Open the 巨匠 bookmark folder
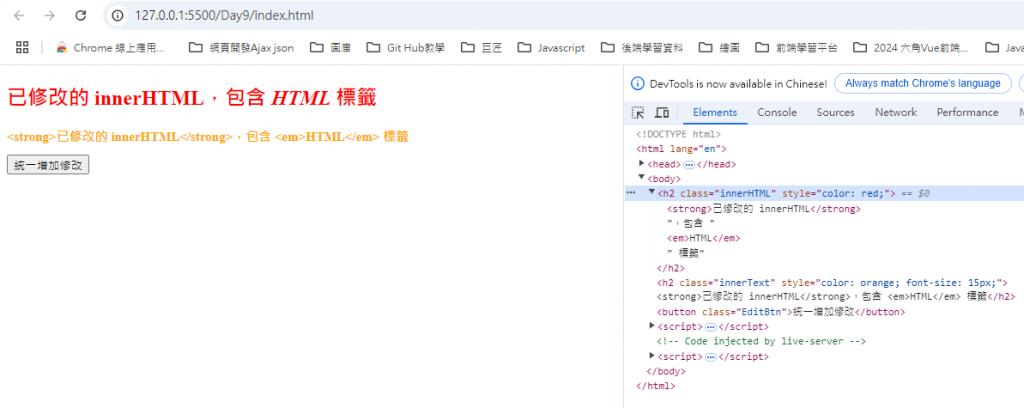Image resolution: width=1024 pixels, height=408 pixels. (x=481, y=48)
